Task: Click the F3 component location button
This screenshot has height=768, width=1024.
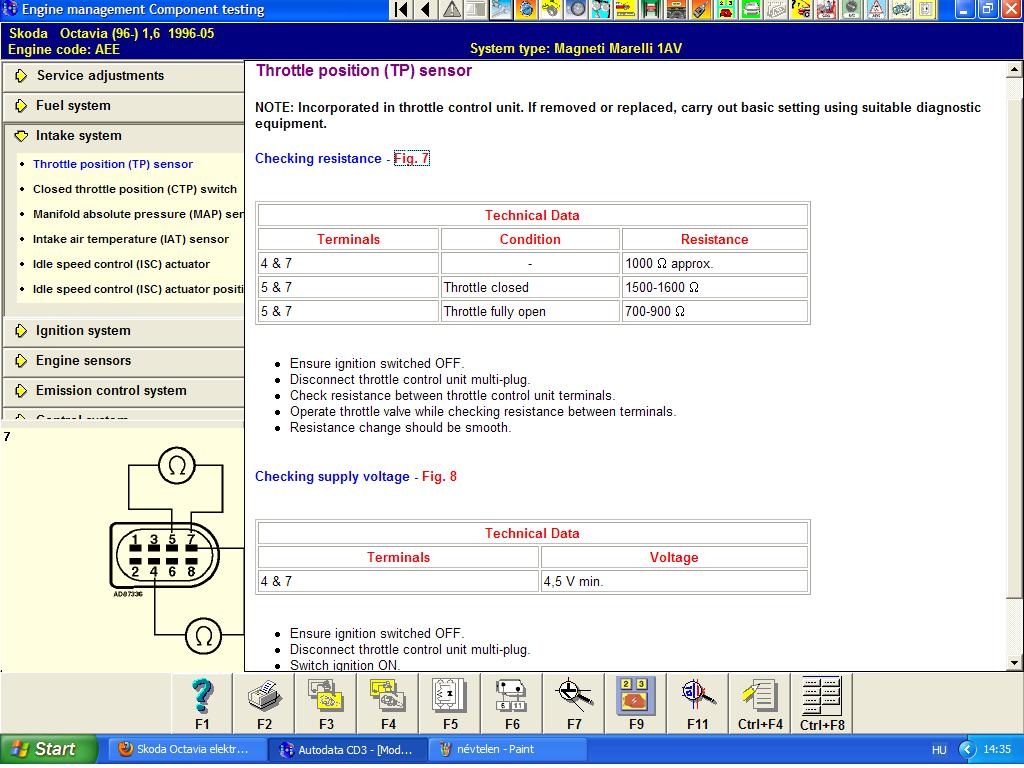Action: [326, 704]
